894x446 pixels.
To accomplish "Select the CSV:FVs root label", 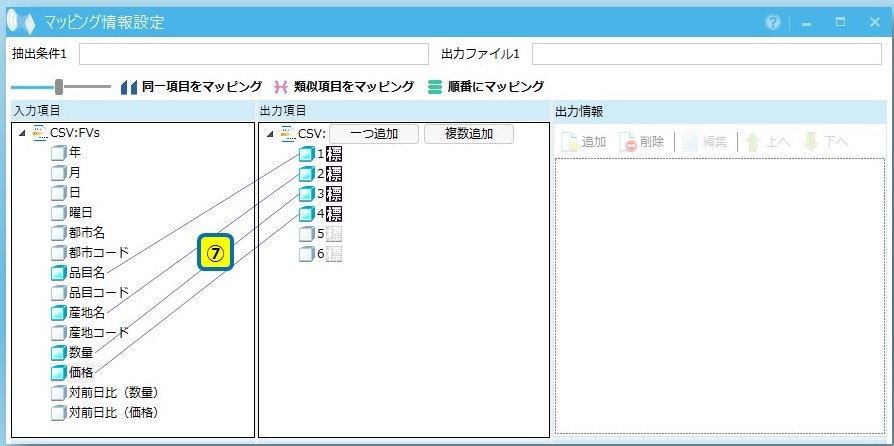I will tap(75, 133).
